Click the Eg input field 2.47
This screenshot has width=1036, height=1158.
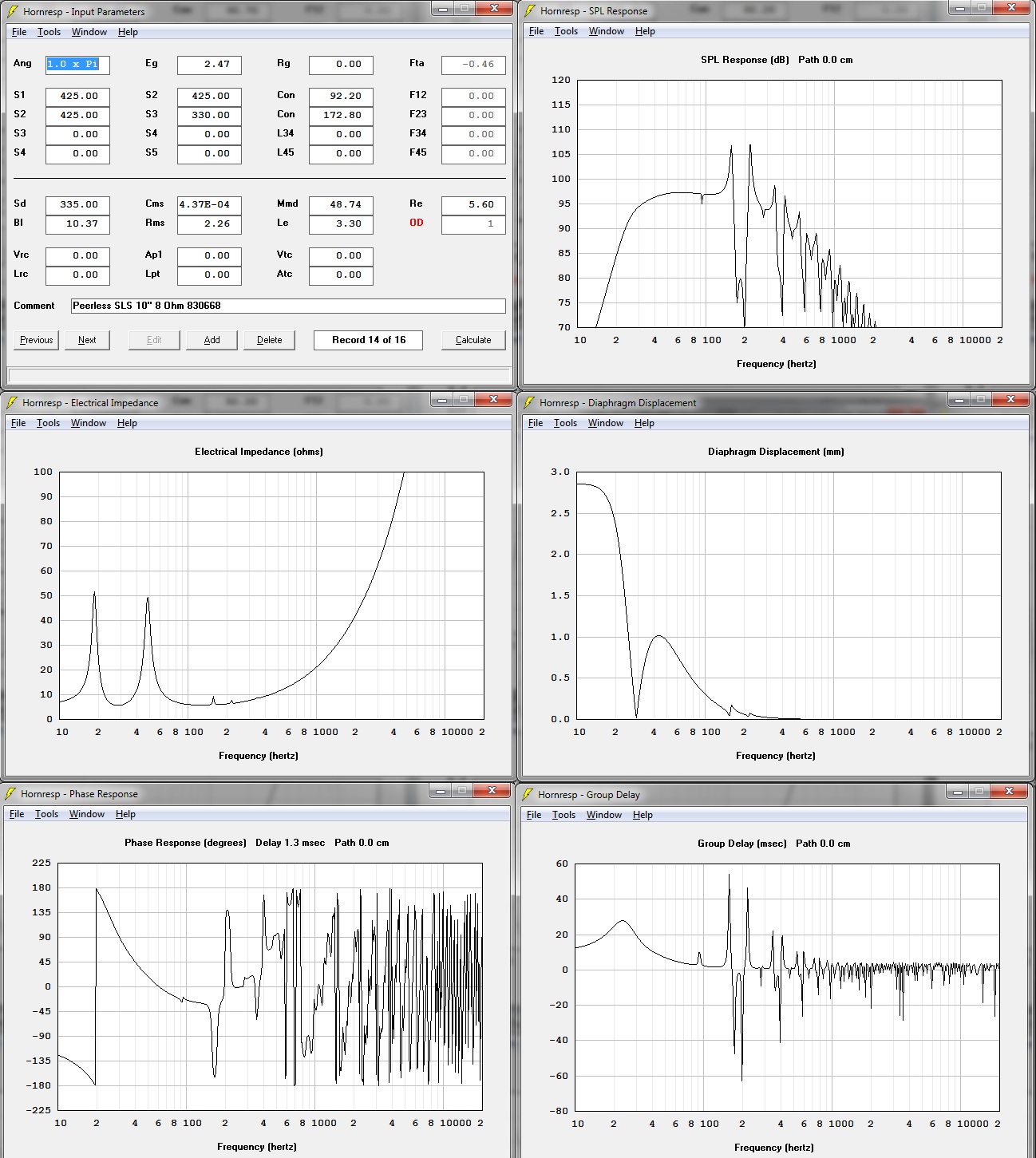coord(209,65)
